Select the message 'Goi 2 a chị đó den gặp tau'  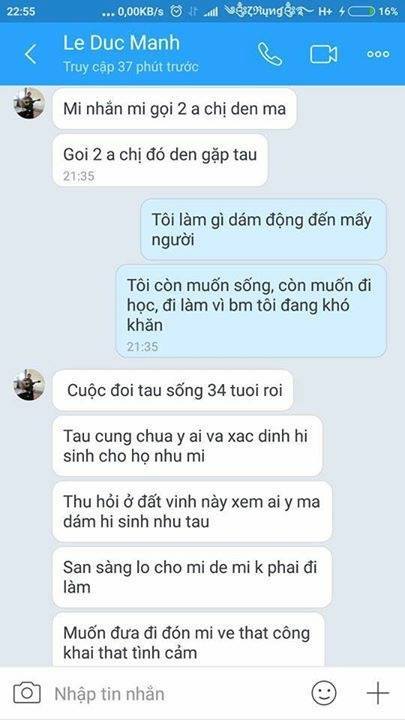point(160,160)
